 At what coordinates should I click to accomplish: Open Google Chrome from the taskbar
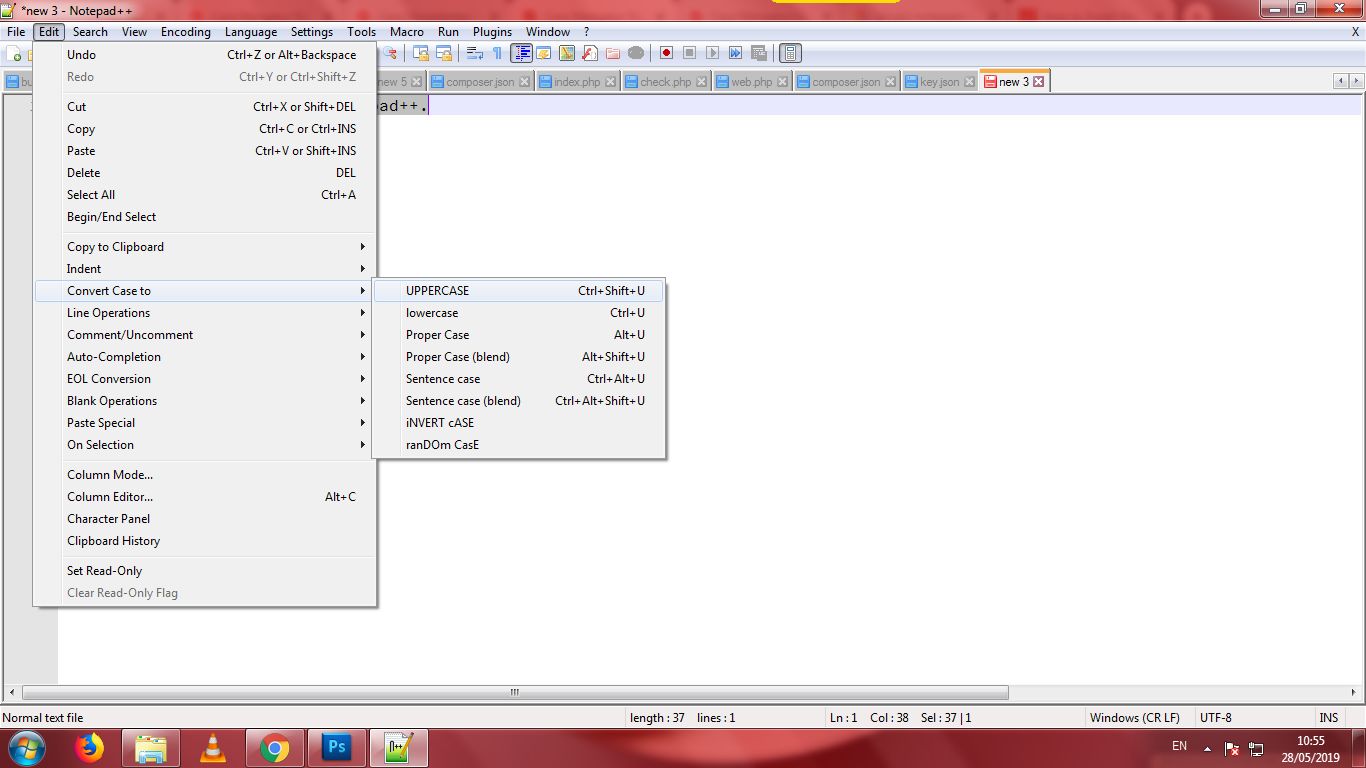275,746
